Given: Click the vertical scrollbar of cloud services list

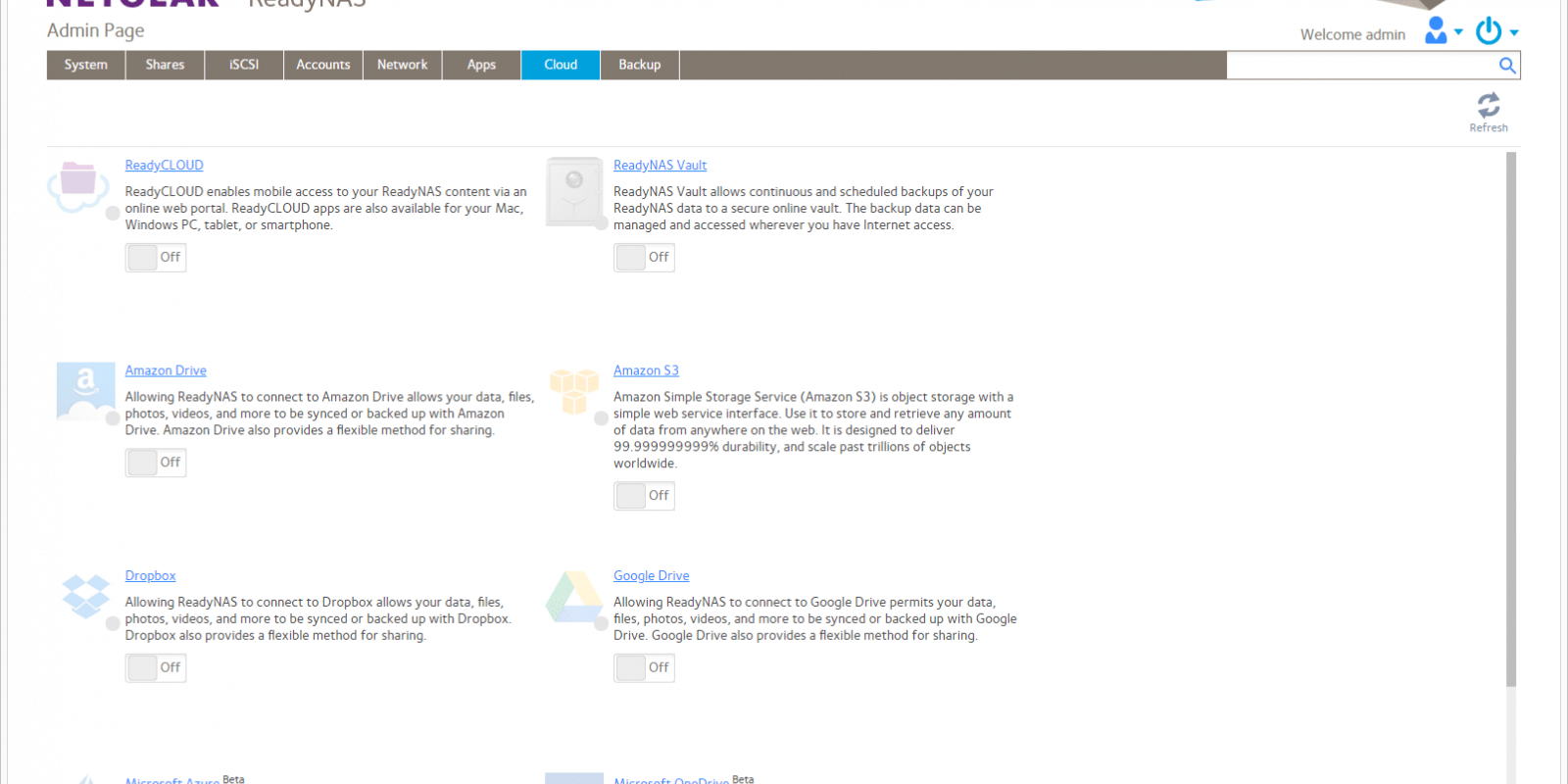Looking at the screenshot, I should tap(1511, 421).
